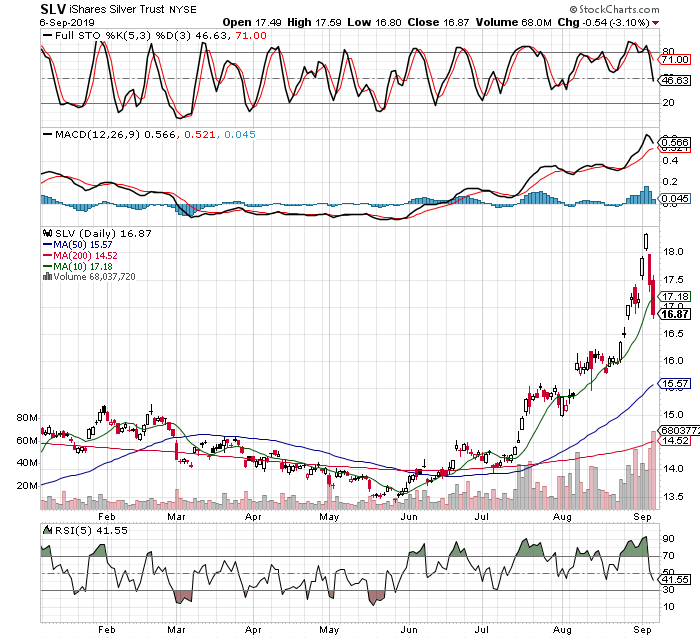
Task: Click the green 17.18 price axis tag
Action: (675, 297)
